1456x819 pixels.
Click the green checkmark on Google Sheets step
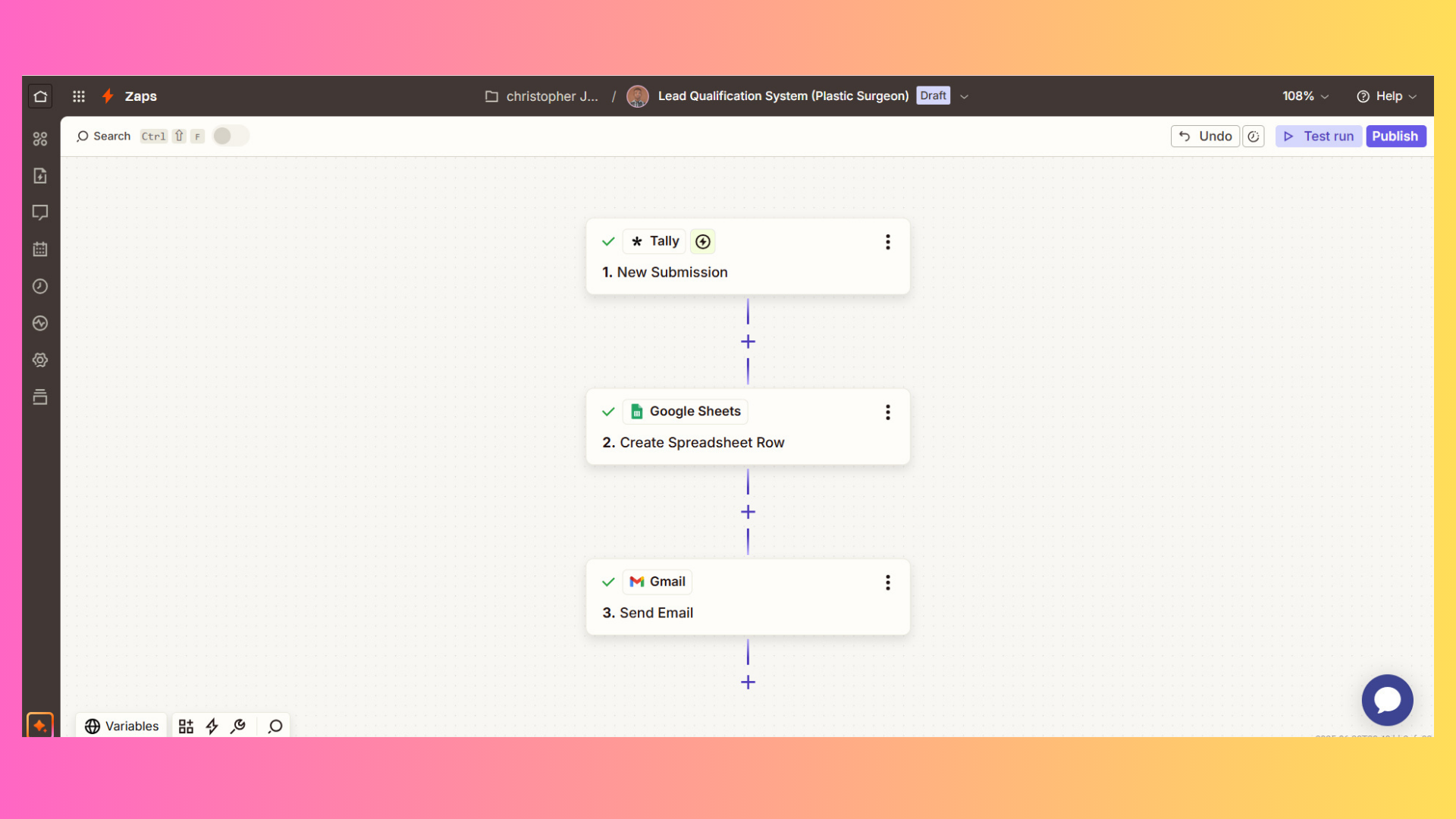[608, 412]
